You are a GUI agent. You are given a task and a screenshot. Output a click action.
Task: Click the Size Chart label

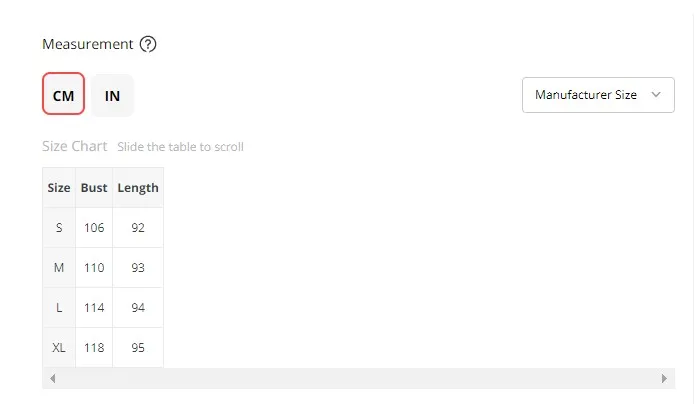coord(74,146)
